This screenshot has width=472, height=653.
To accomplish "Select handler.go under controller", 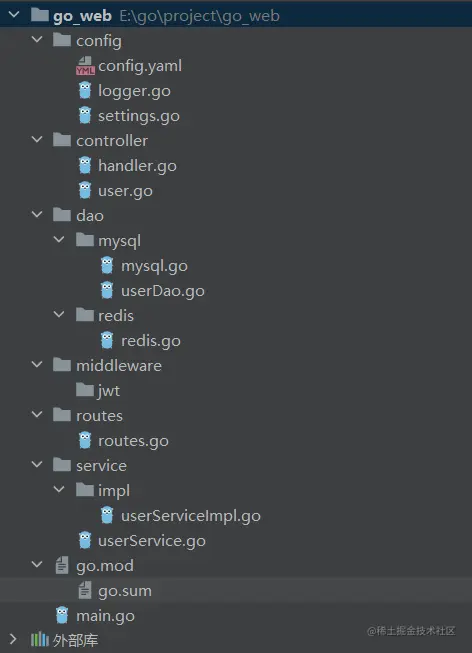I will pos(137,166).
